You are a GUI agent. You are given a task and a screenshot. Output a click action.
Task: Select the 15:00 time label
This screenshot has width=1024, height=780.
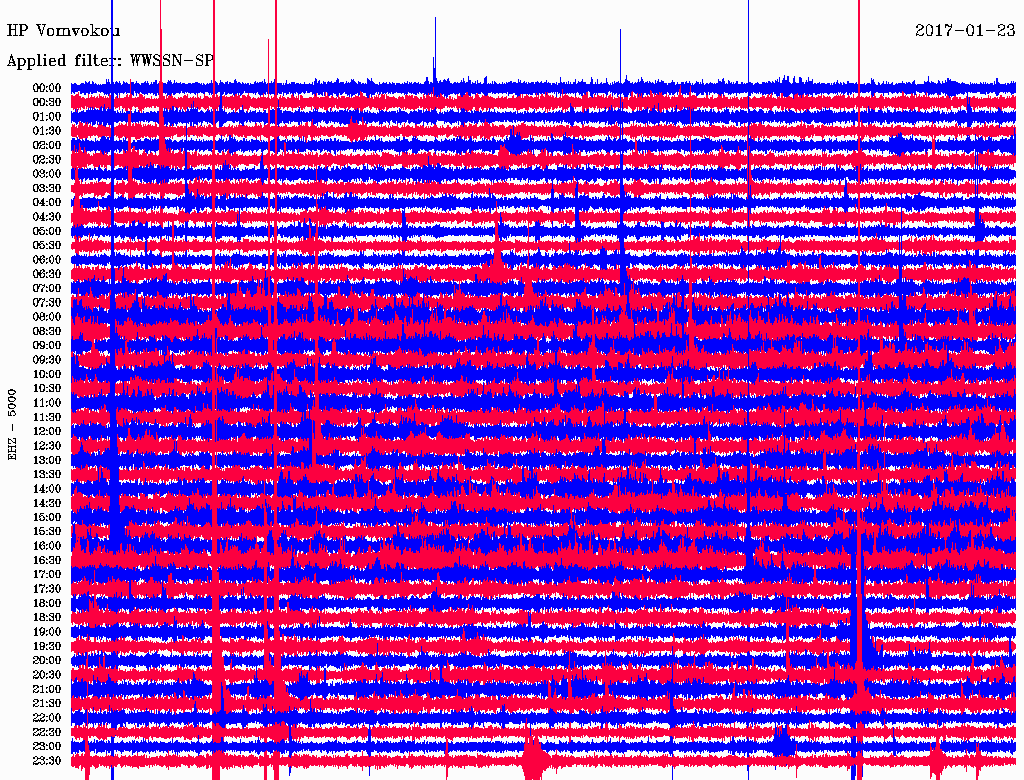47,517
